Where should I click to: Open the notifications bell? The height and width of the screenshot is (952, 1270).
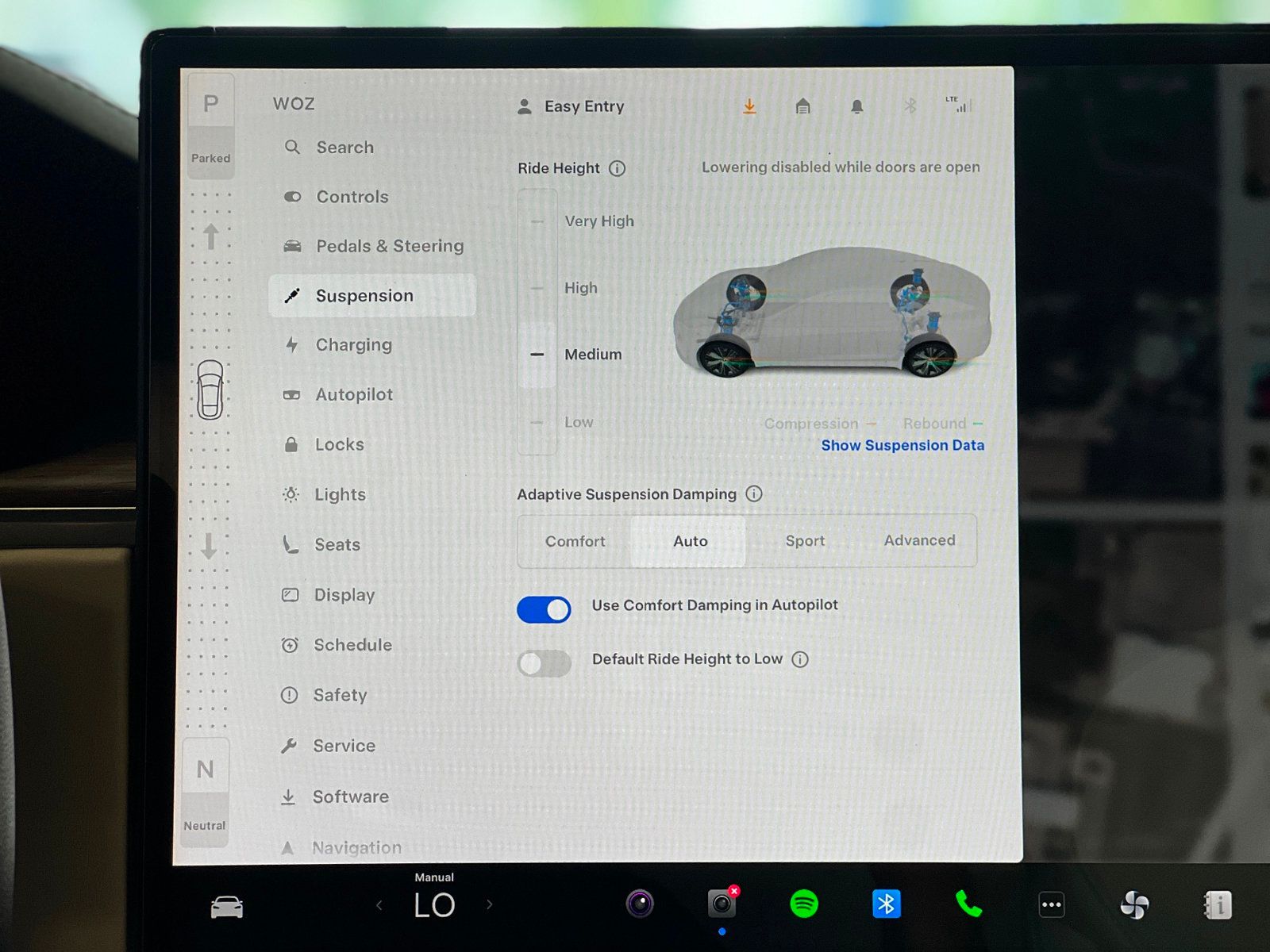pyautogui.click(x=857, y=106)
